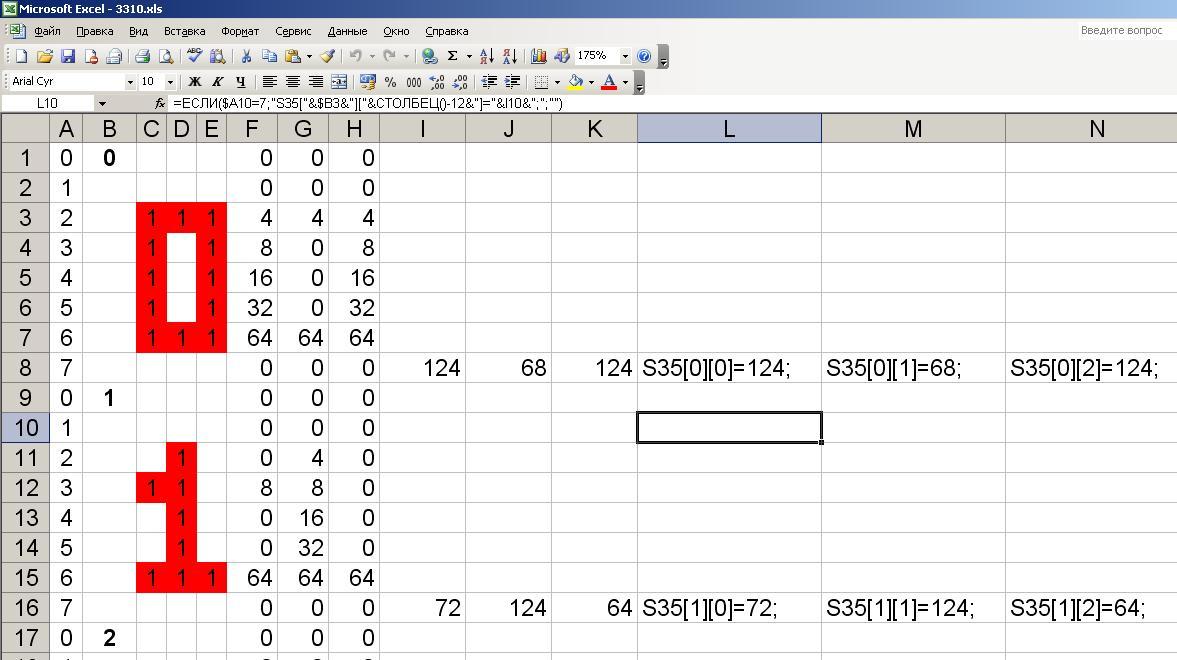
Task: Apply currency format icon
Action: 367,82
